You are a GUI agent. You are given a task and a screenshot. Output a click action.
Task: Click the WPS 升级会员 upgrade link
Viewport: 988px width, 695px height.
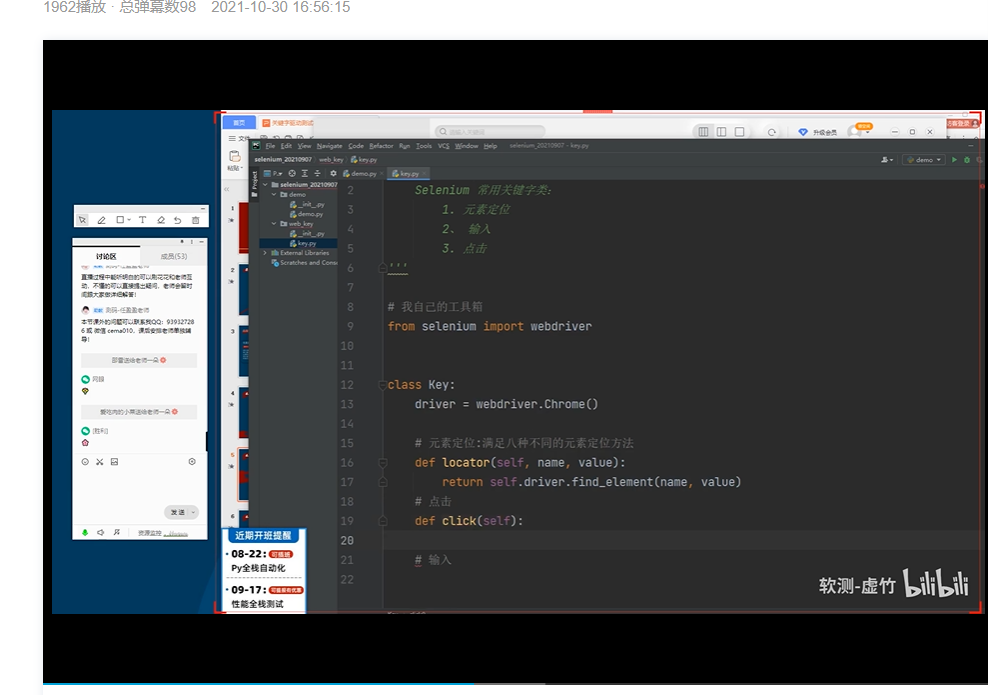point(818,132)
